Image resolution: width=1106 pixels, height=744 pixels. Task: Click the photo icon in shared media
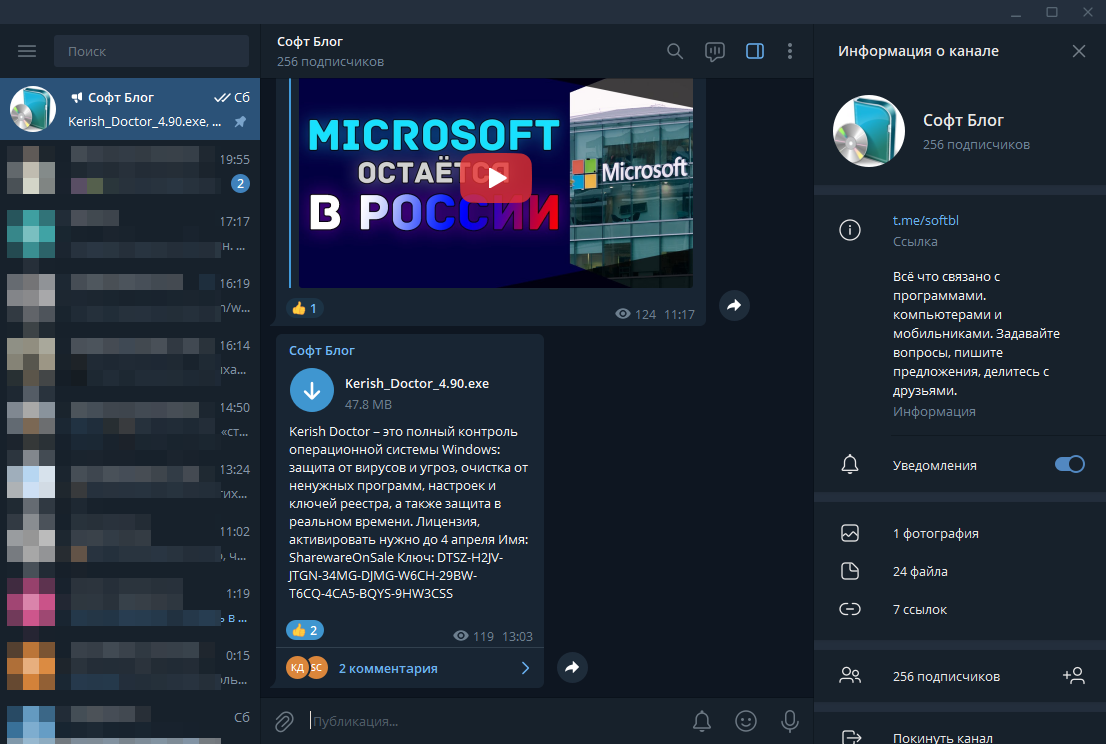tap(850, 533)
